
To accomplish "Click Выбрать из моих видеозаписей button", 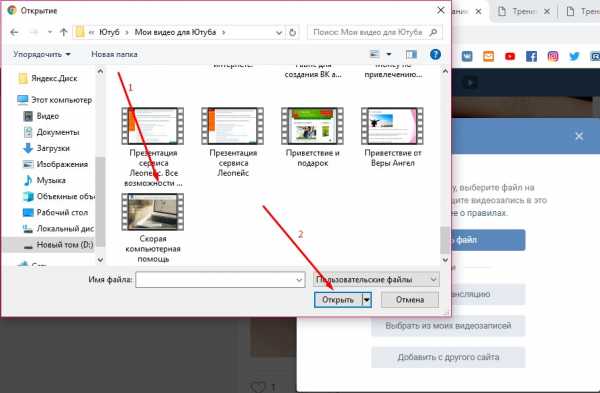I will (448, 326).
